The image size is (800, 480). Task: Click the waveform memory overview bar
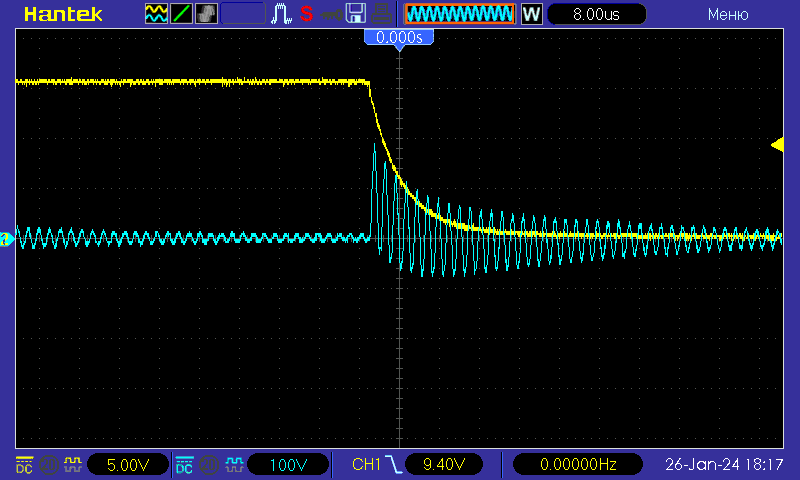coord(460,14)
